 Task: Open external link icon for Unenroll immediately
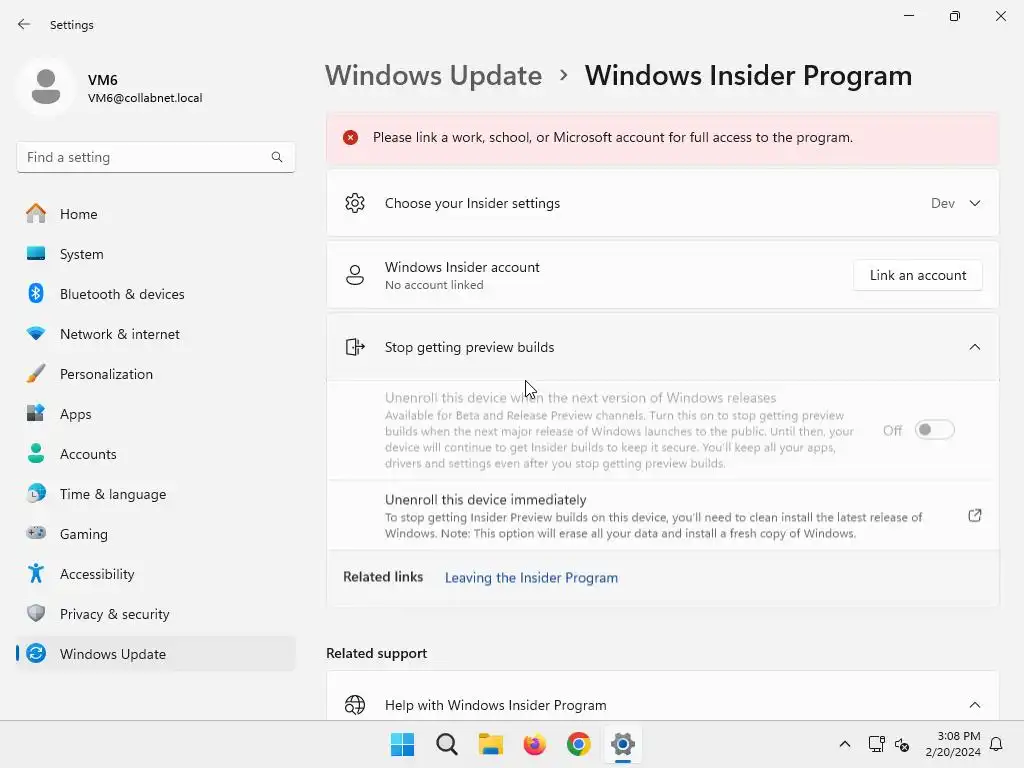(x=974, y=516)
